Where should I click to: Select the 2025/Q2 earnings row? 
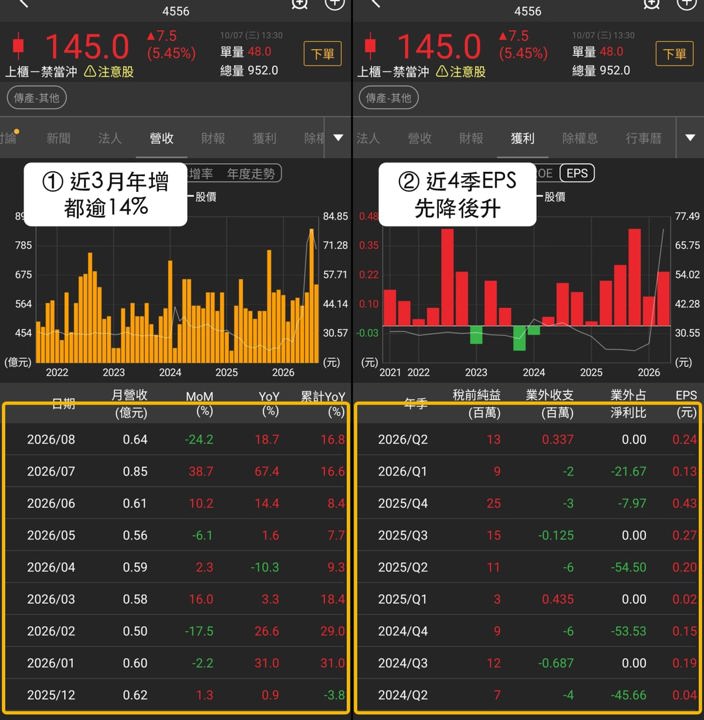tap(529, 567)
